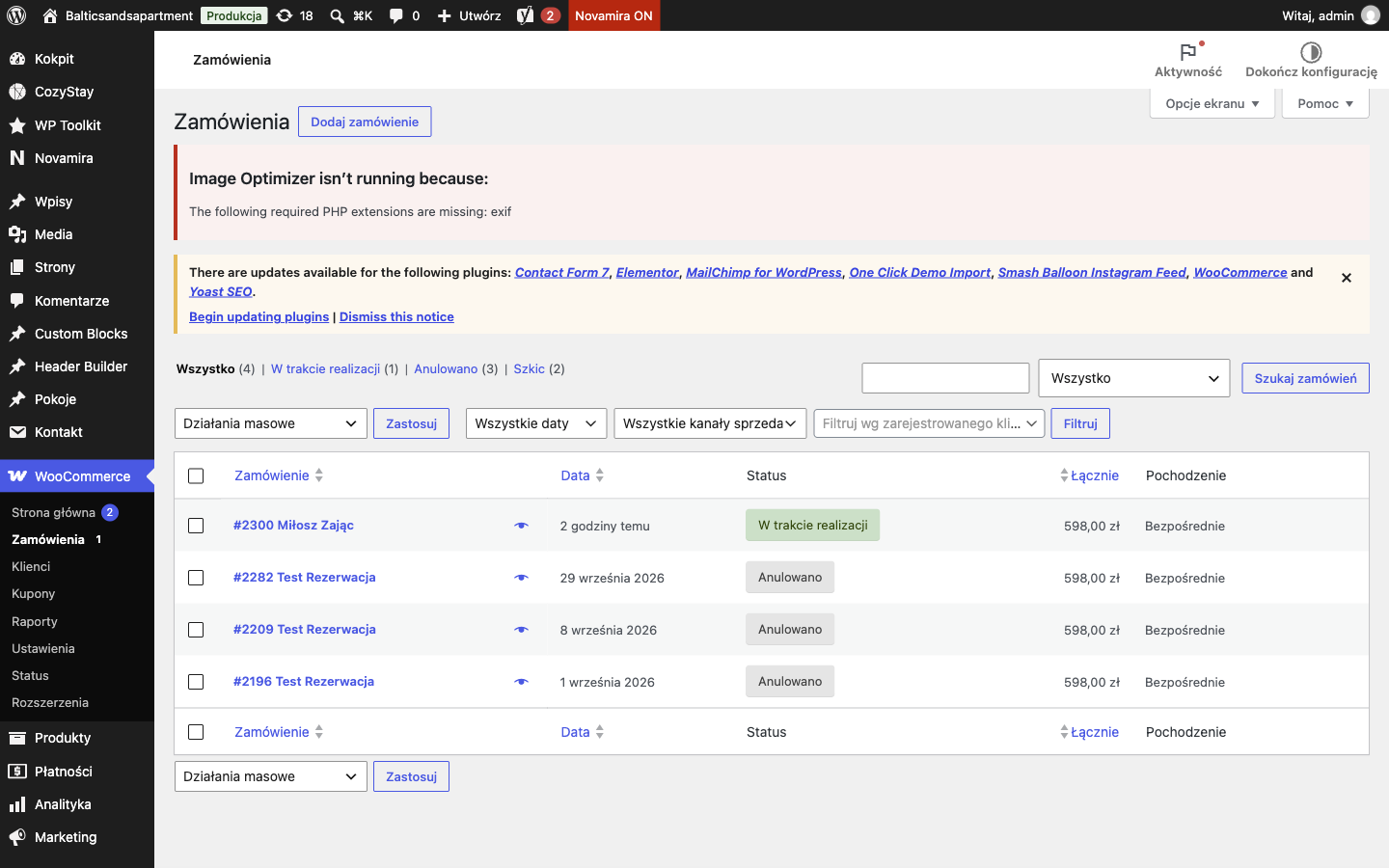
Task: Expand the Pomoc help panel
Action: pos(1325,104)
